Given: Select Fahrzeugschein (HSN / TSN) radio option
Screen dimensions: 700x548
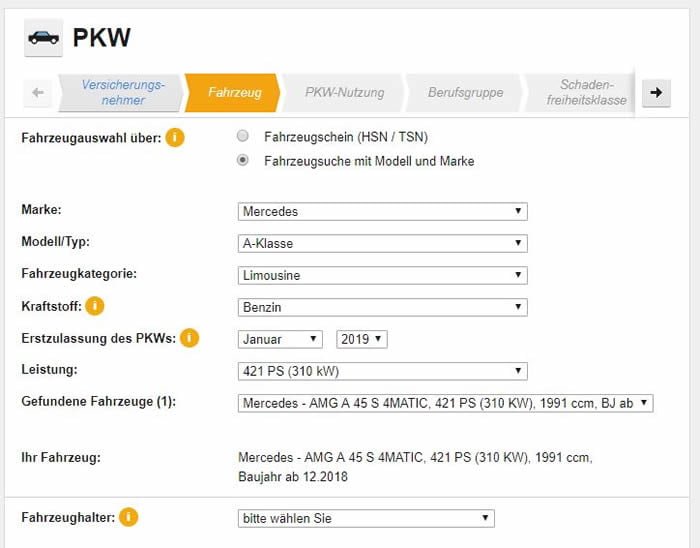Looking at the screenshot, I should [243, 136].
